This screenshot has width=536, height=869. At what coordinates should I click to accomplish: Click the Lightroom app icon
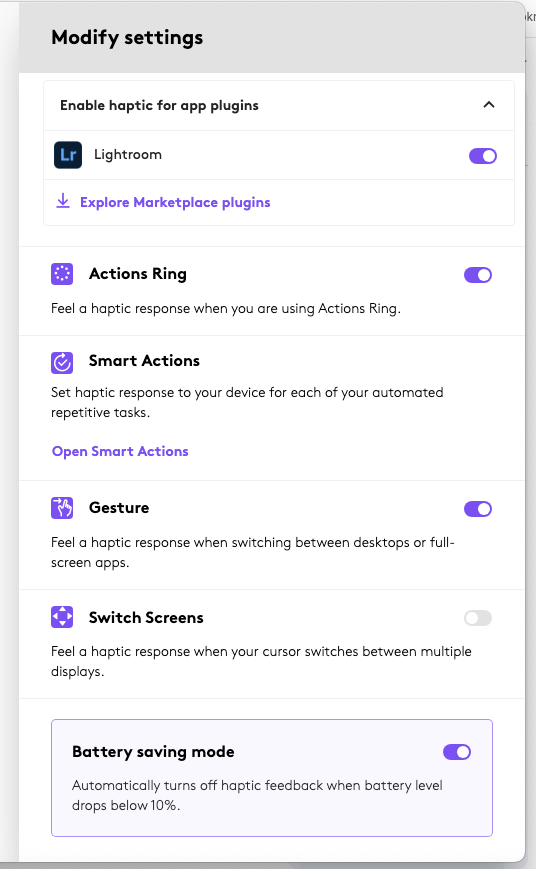(x=68, y=155)
